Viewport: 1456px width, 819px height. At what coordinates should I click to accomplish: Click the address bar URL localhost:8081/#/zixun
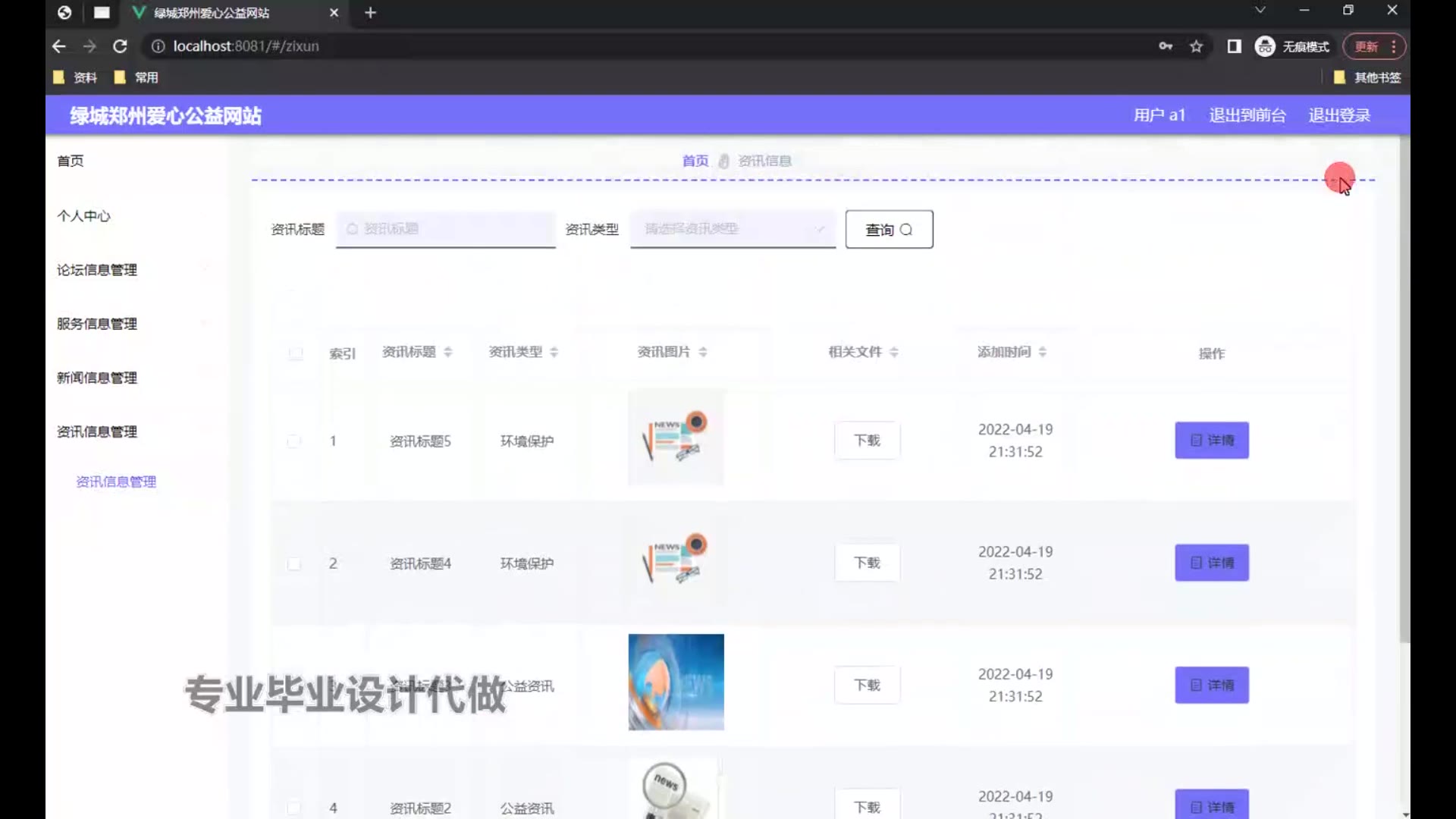click(246, 46)
